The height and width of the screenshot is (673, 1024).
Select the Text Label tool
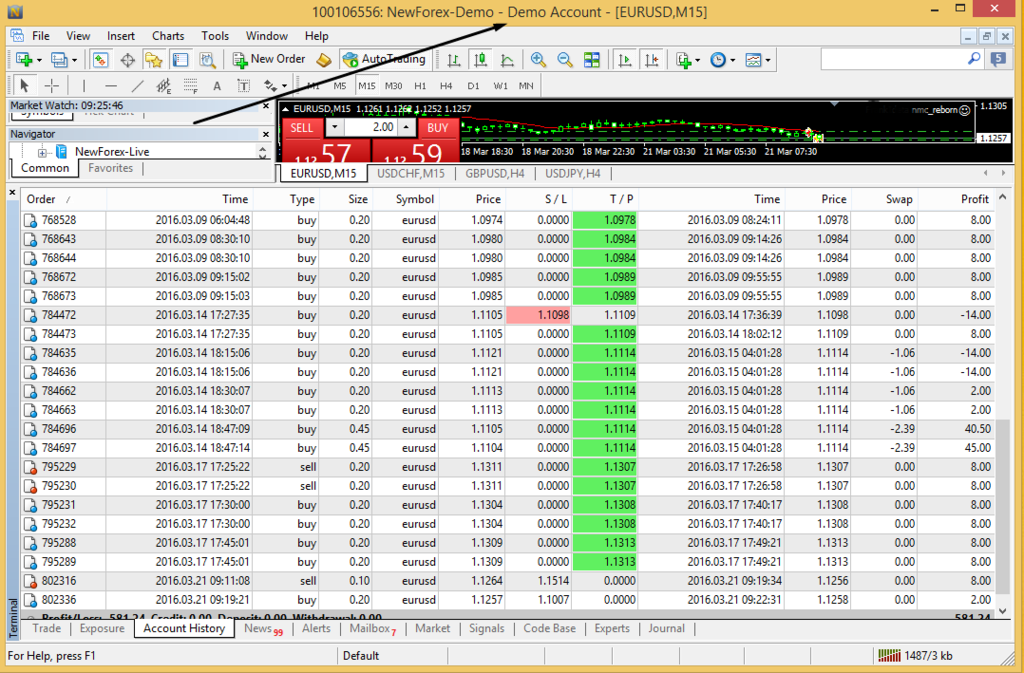(244, 86)
